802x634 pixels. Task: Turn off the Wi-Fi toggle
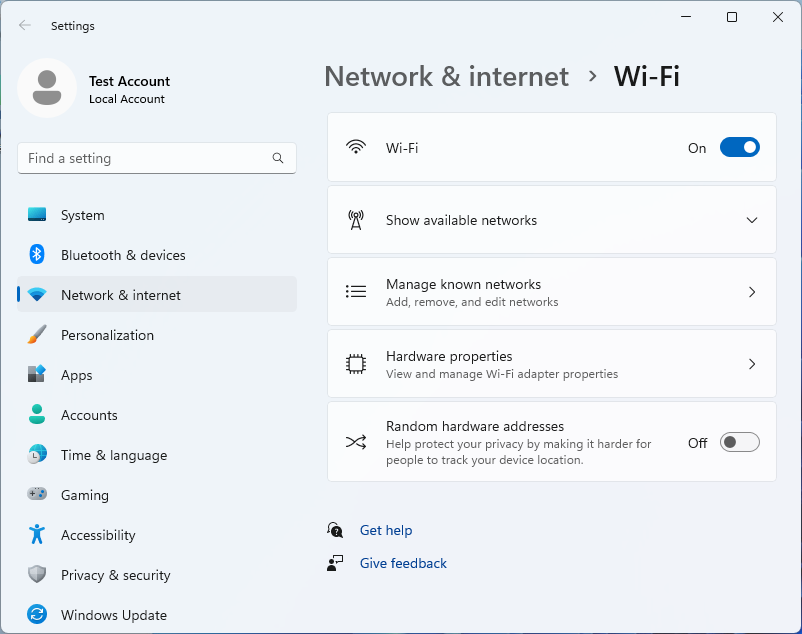pyautogui.click(x=740, y=147)
